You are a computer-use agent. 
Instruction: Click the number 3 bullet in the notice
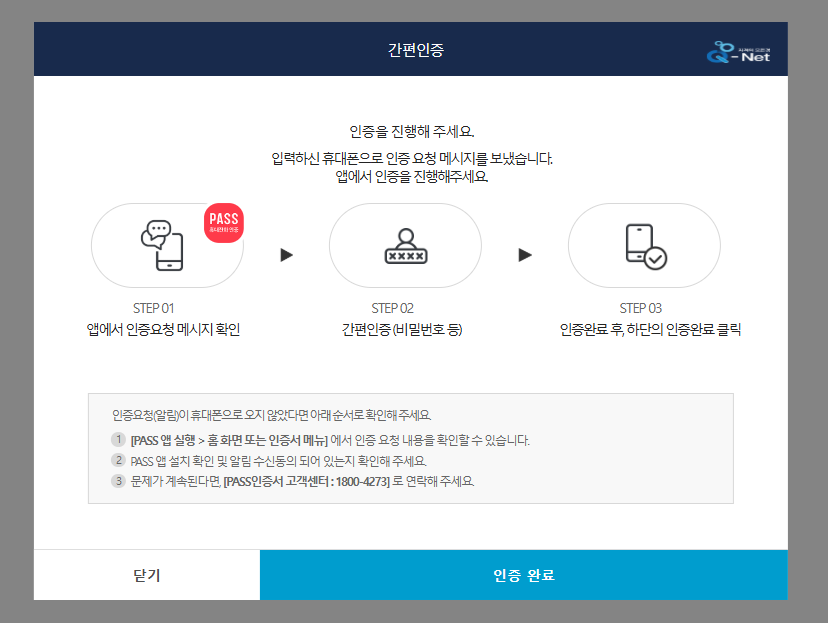point(118,481)
